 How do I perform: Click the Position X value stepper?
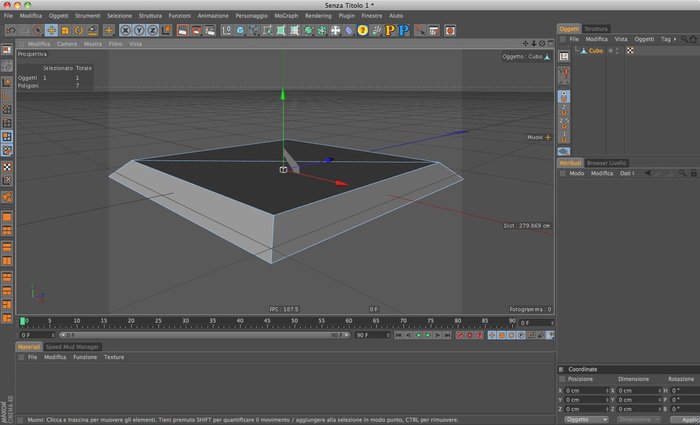tap(607, 391)
